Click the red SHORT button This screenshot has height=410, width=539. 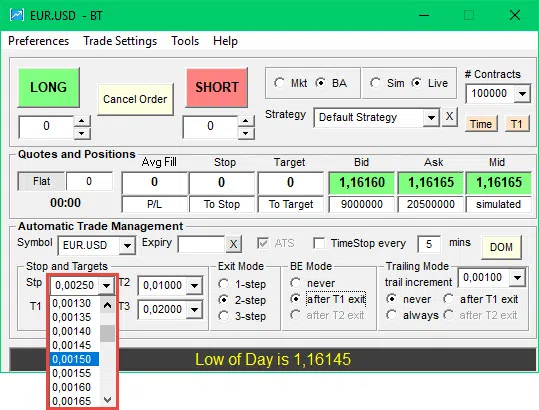[217, 87]
